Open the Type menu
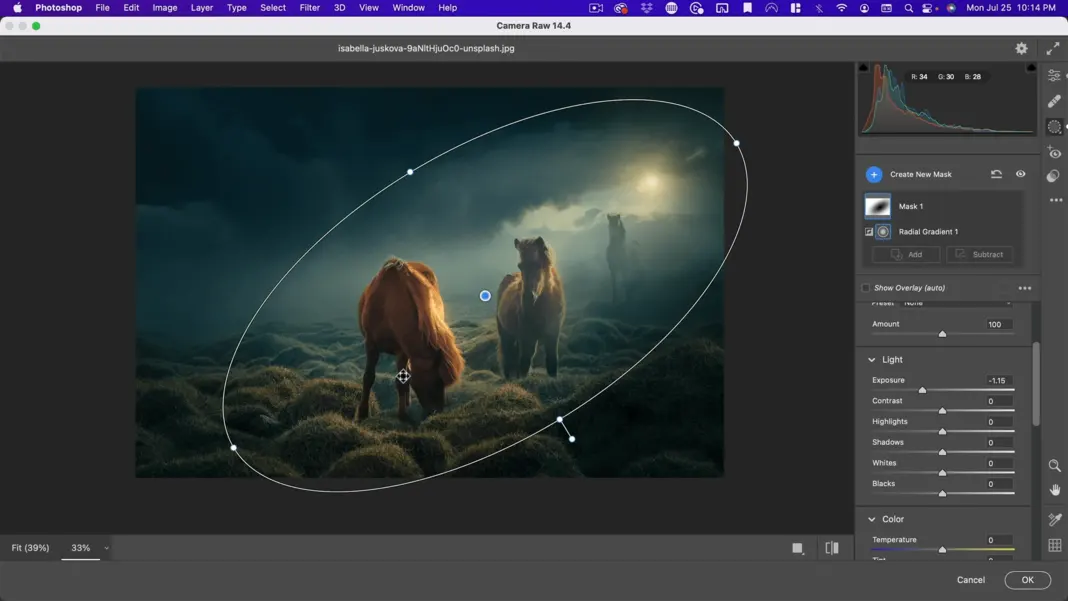 [236, 7]
